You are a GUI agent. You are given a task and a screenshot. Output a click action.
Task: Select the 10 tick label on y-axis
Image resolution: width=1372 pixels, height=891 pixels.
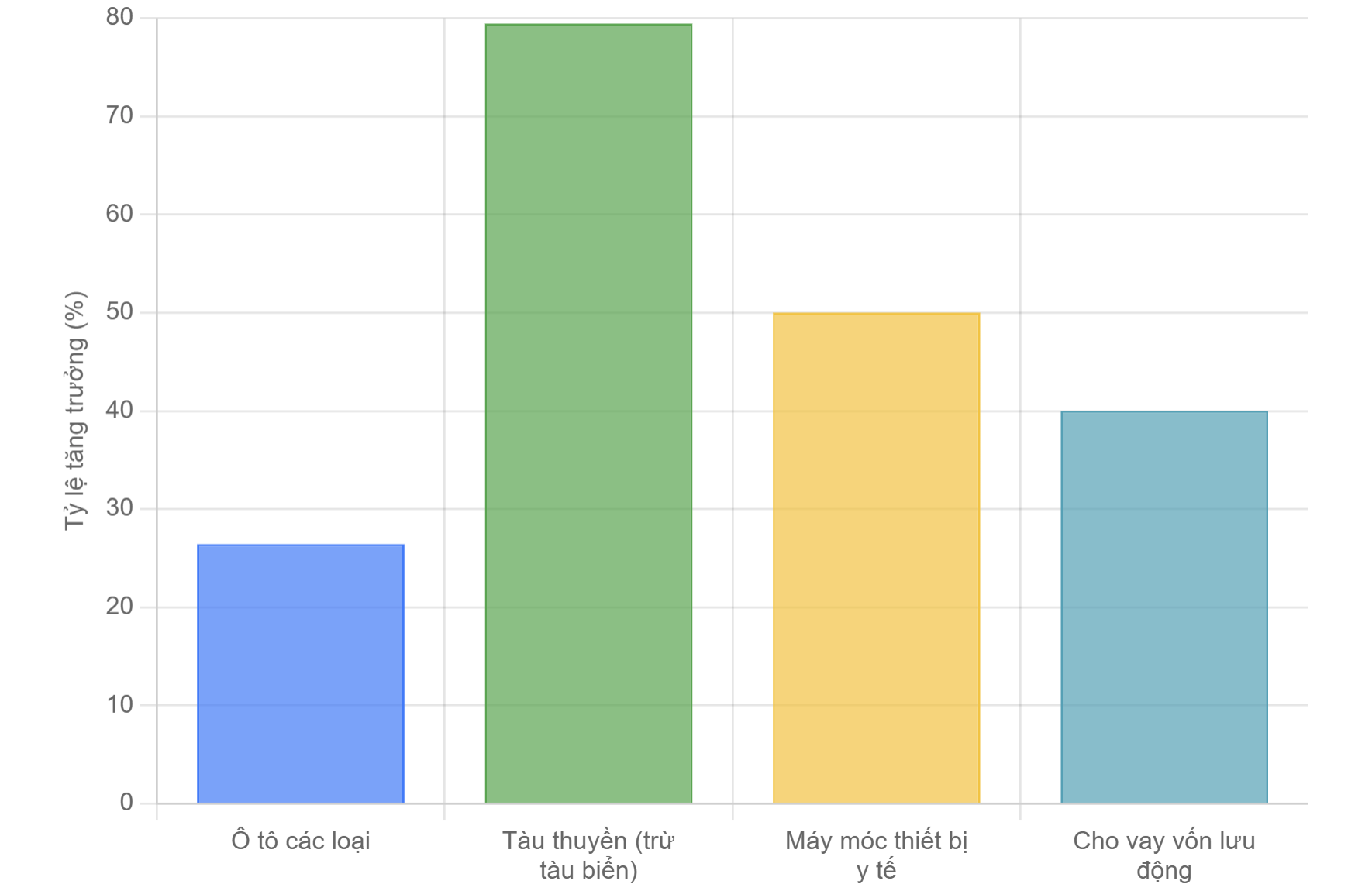[119, 704]
